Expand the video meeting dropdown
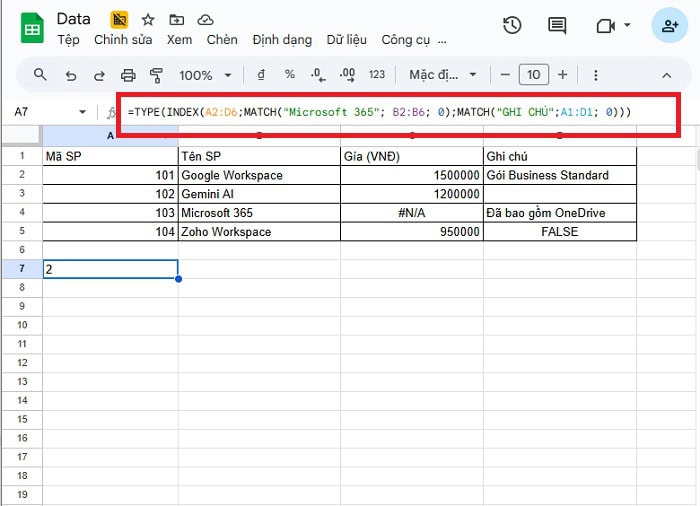This screenshot has height=506, width=700. pos(627,26)
